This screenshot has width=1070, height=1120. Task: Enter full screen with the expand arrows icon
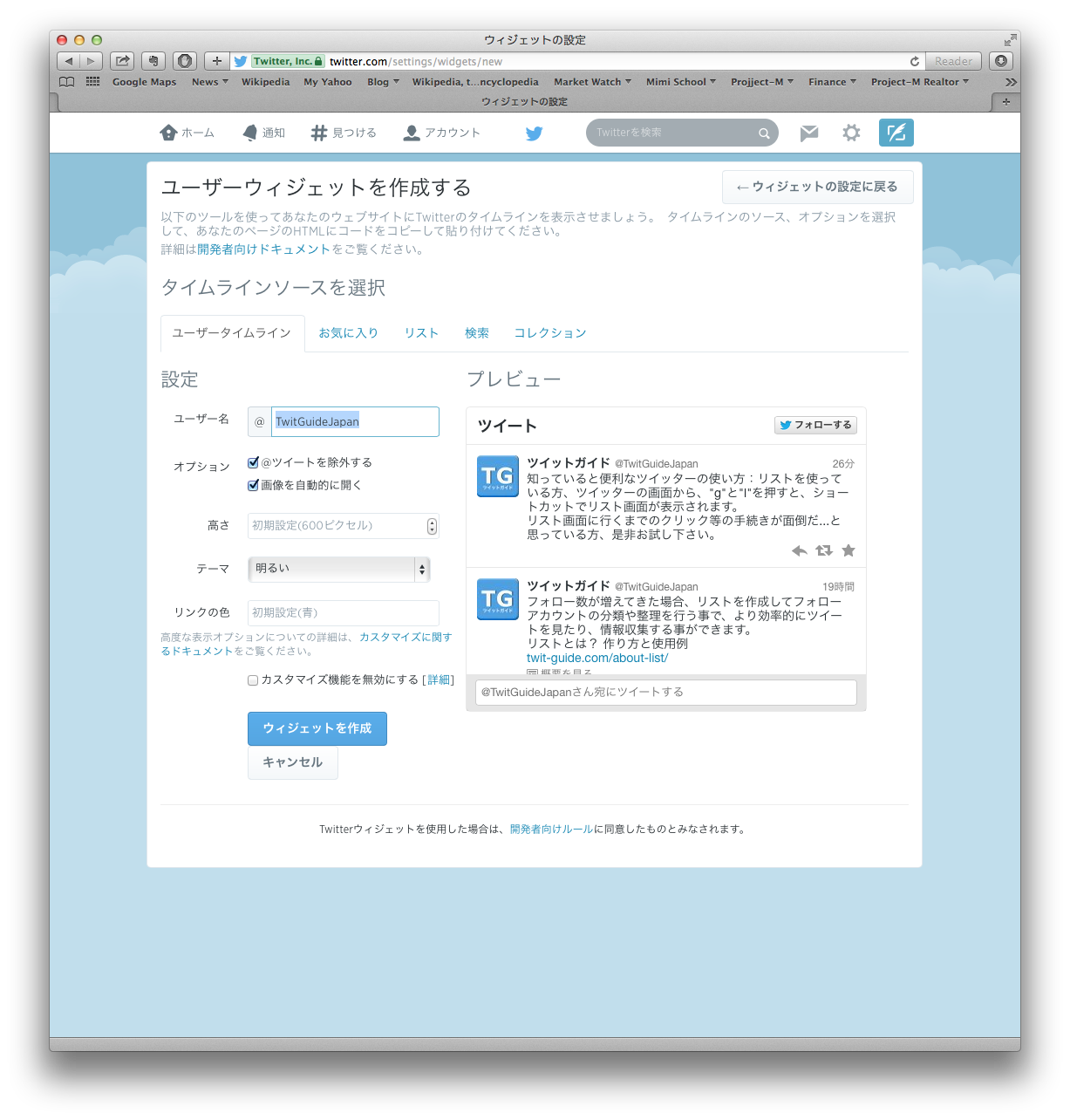1010,40
